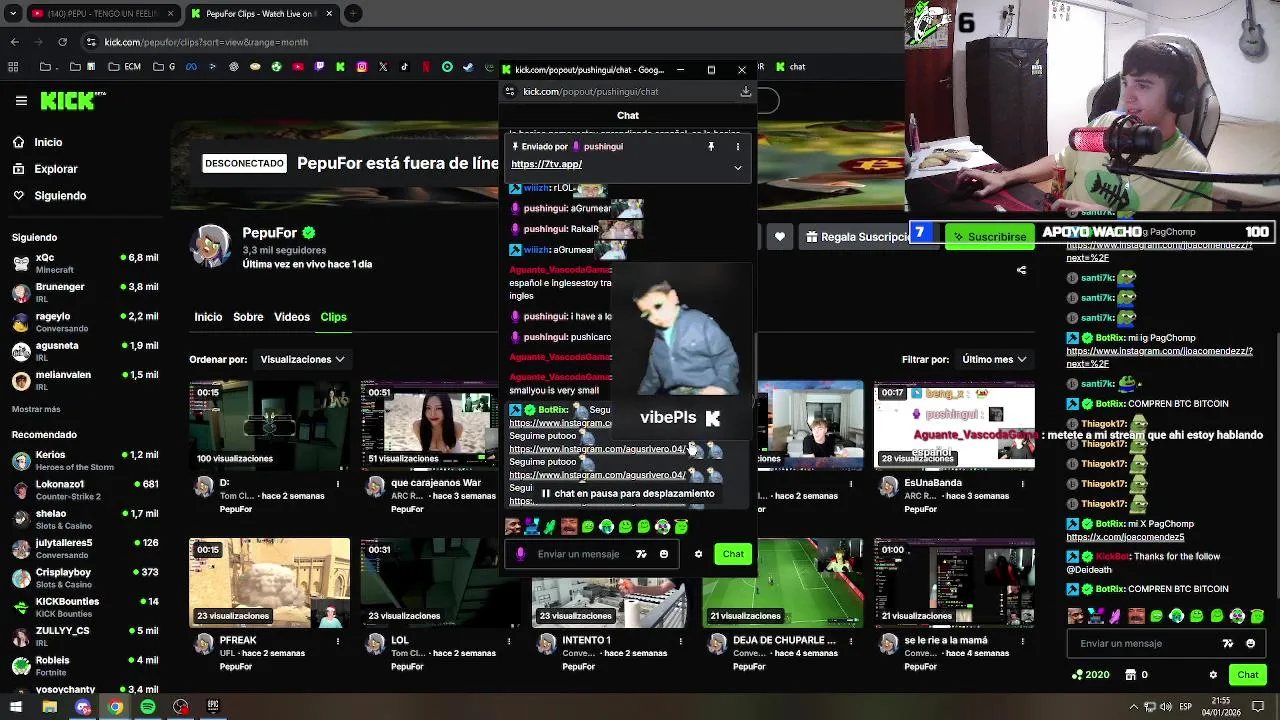Expand following list with Mostrar más

pyautogui.click(x=36, y=409)
